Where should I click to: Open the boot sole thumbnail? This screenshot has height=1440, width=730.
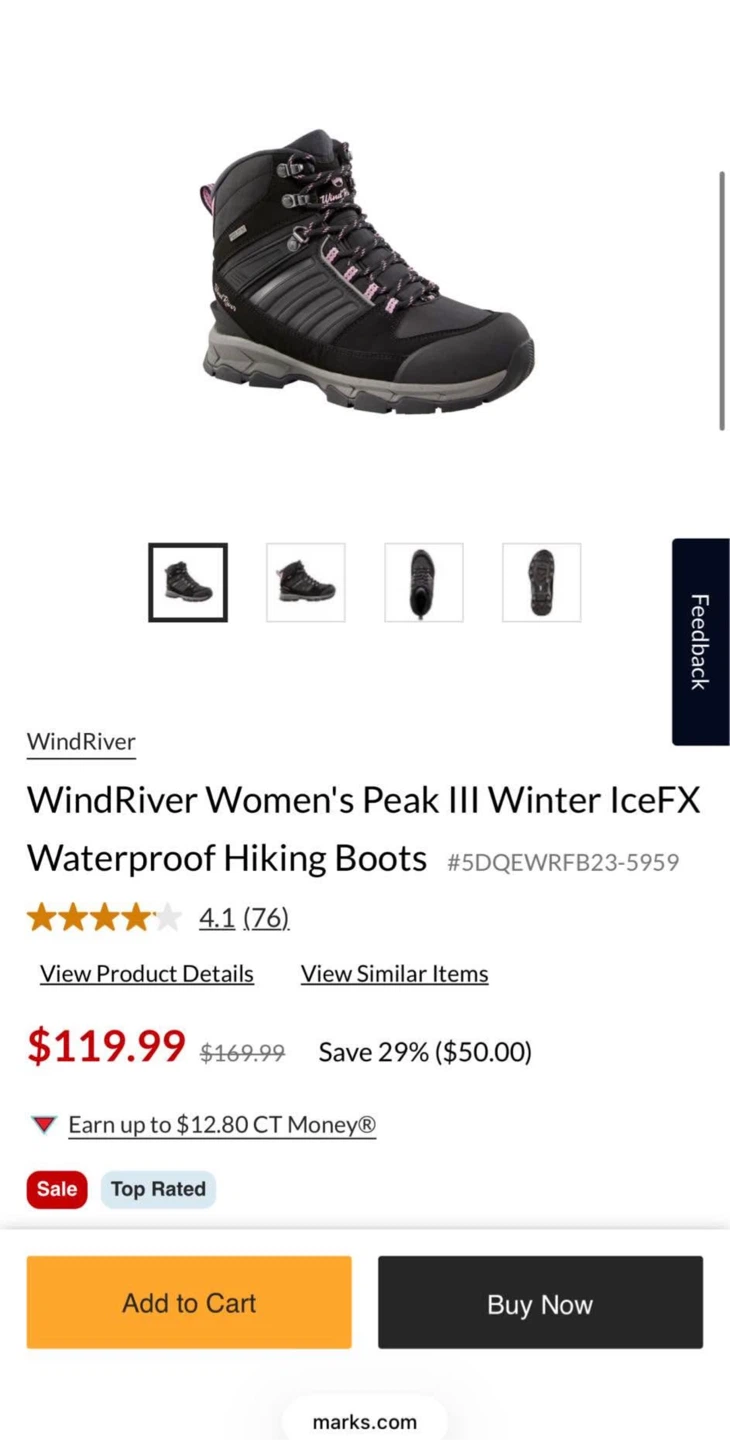(541, 582)
